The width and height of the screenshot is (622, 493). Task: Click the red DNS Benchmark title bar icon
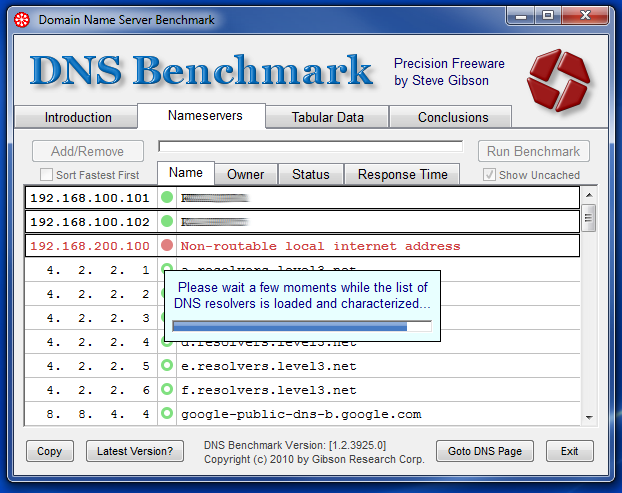point(22,19)
